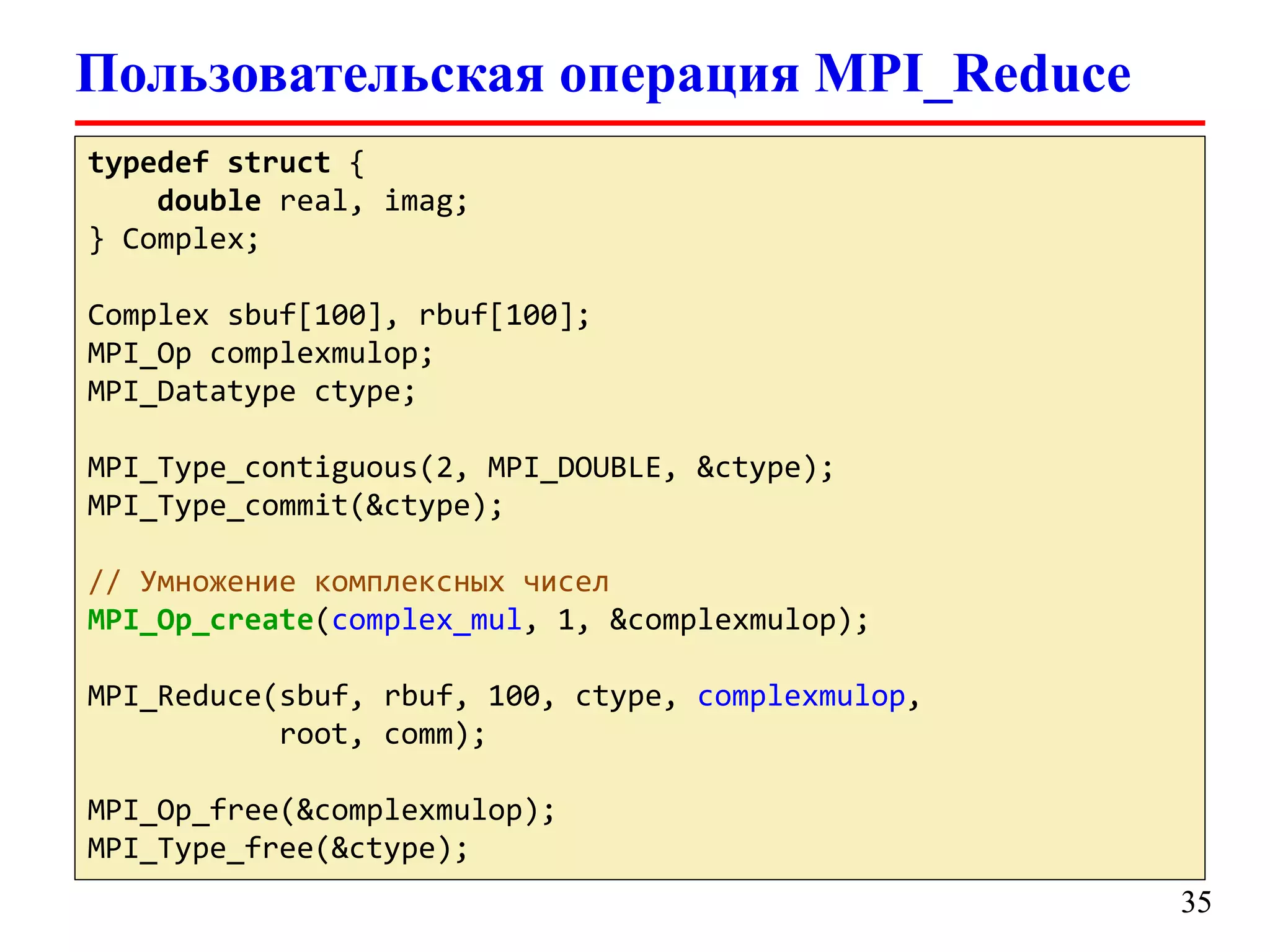1270x952 pixels.
Task: Click the line 'Complex sbuf[100], rbuf[100];'
Action: (339, 315)
